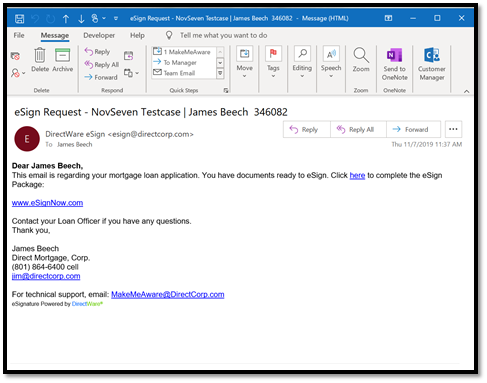Select the Message ribbon tab

tap(55, 35)
